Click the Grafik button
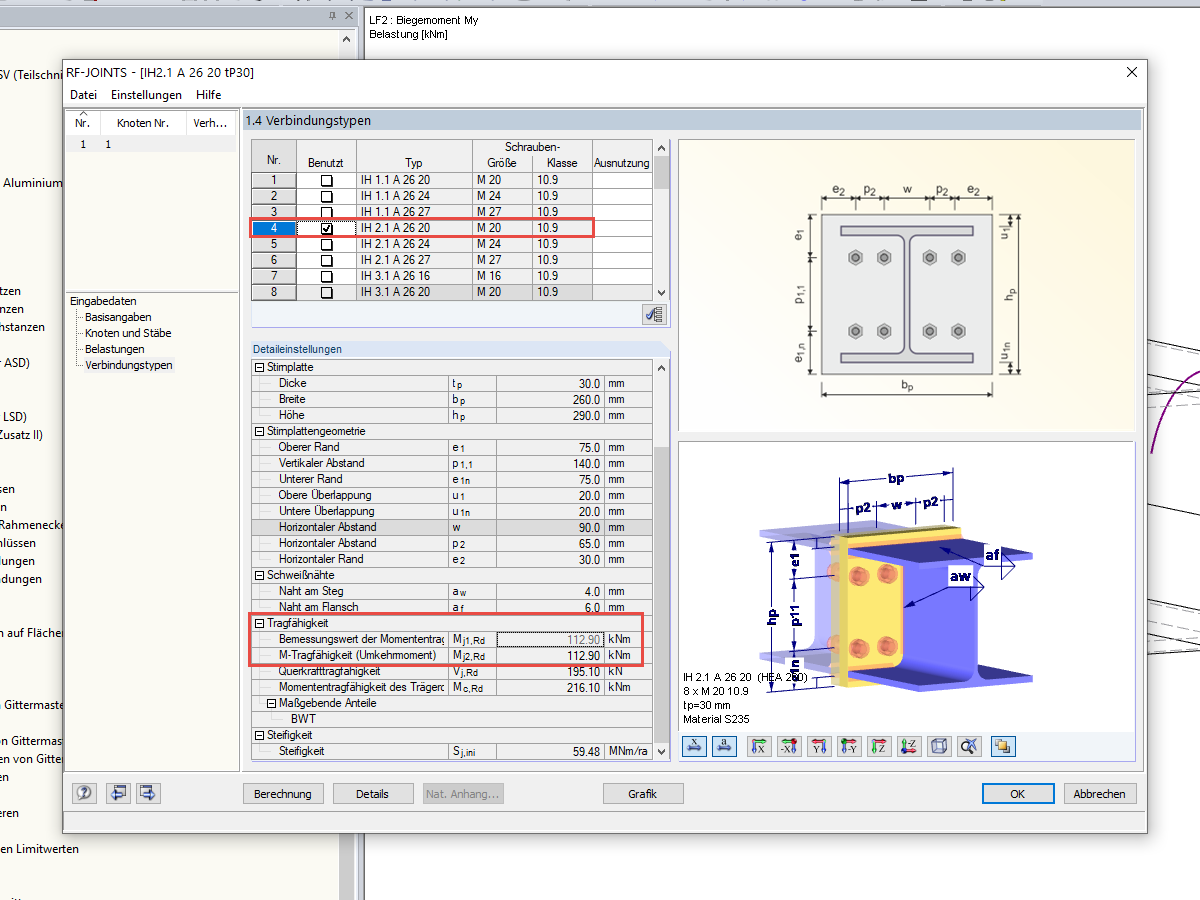1200x900 pixels. [643, 793]
